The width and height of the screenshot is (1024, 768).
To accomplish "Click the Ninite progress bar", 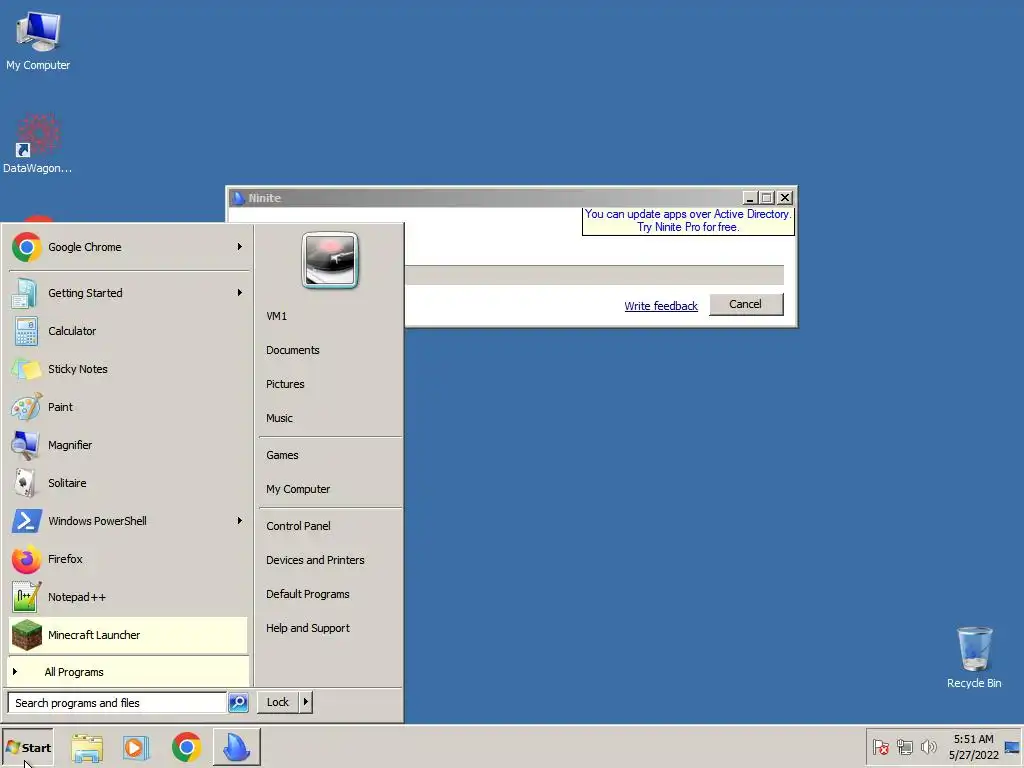I will (594, 275).
